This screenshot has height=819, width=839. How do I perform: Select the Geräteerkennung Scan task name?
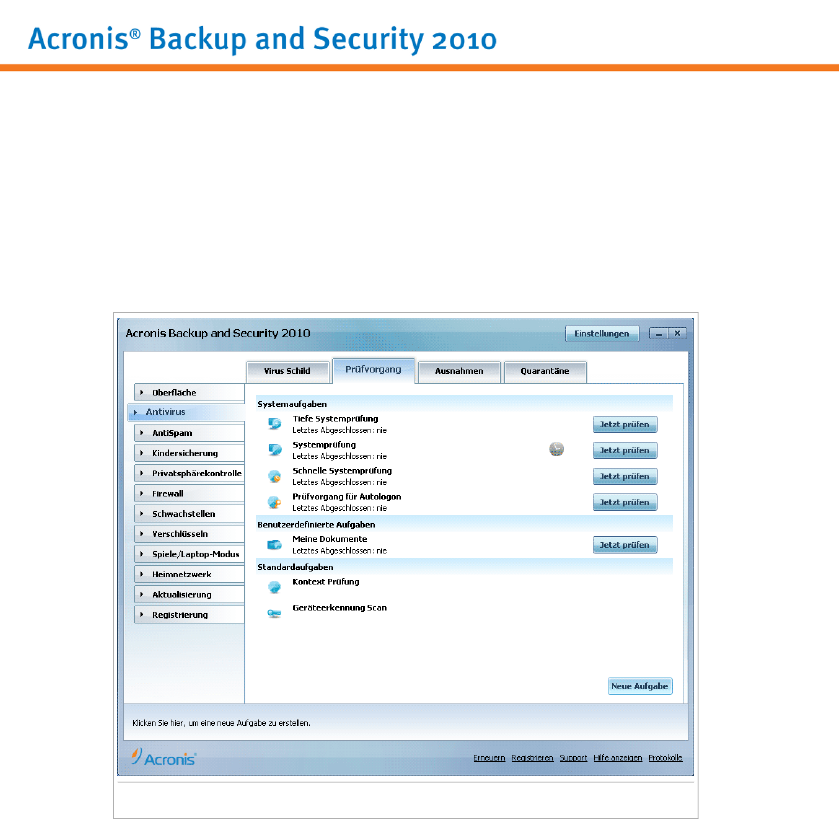339,608
